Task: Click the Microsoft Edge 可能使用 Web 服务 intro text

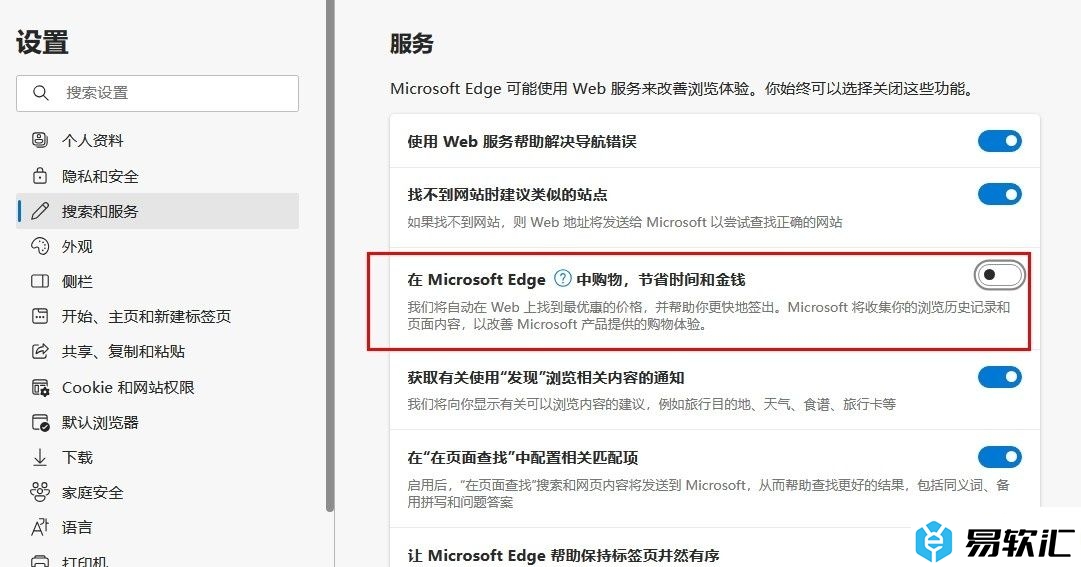Action: coord(683,88)
